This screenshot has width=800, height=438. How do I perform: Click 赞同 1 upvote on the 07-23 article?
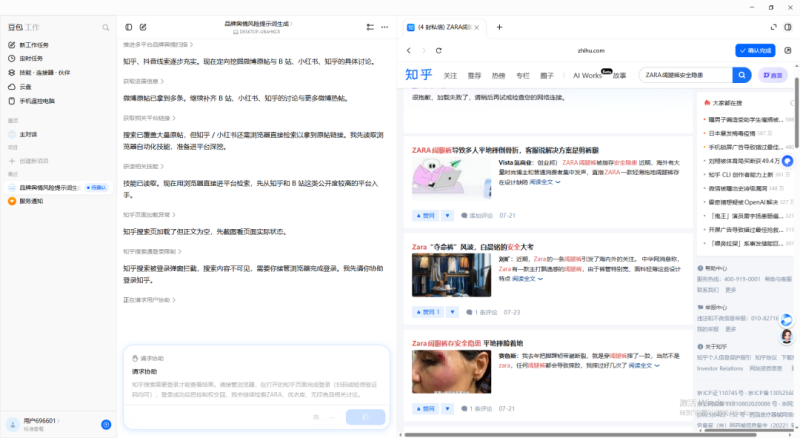[x=428, y=312]
